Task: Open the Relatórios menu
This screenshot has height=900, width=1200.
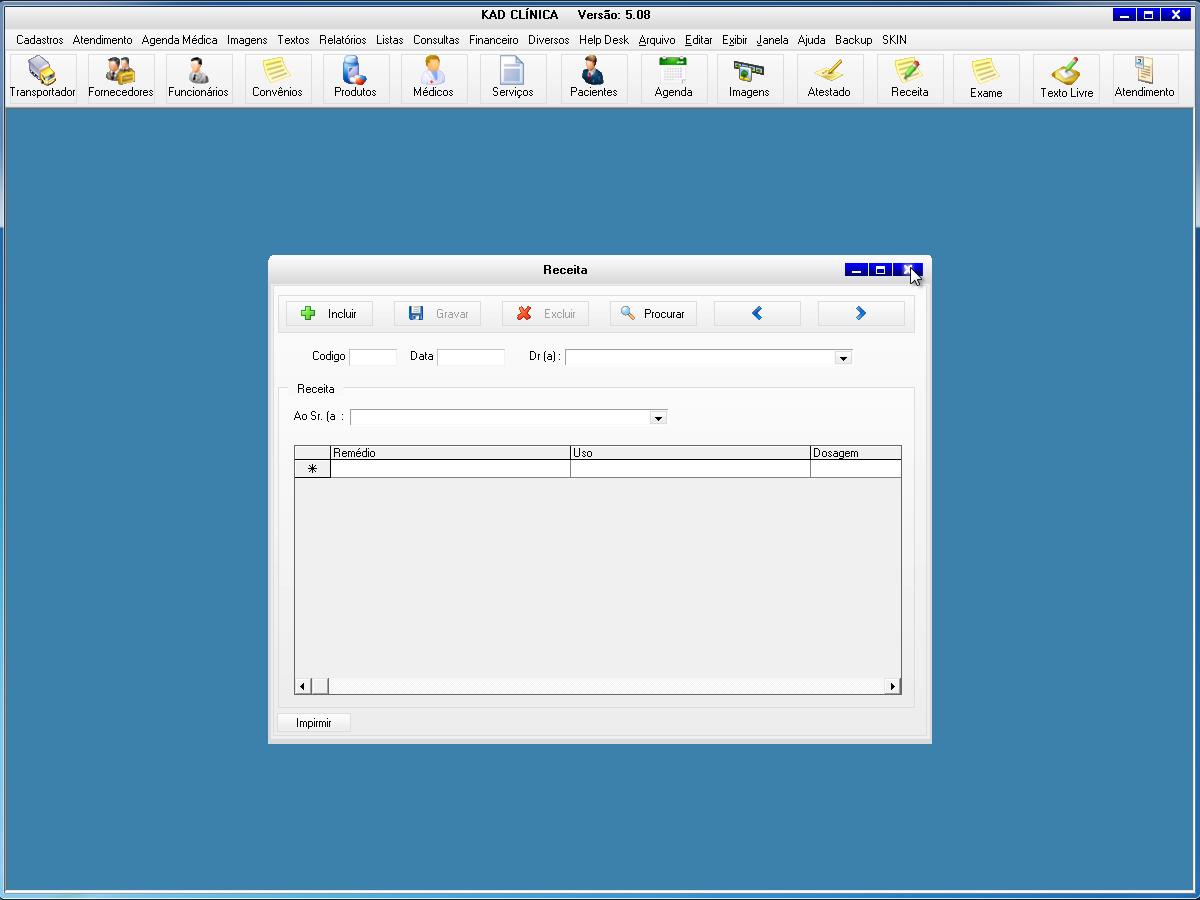Action: [343, 40]
